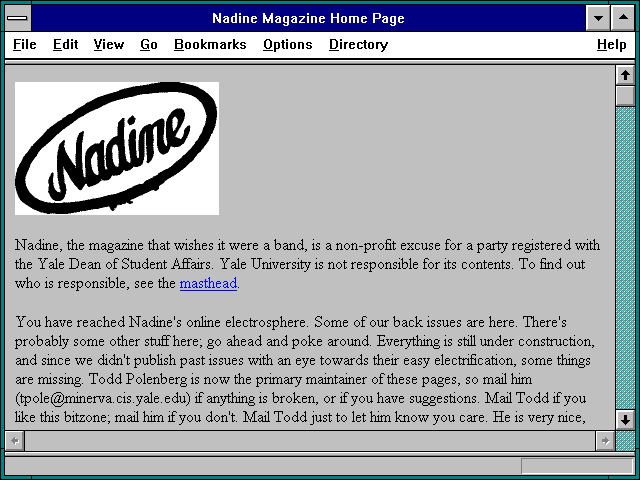Click the words Yale Dean of Student Affairs
Image resolution: width=640 pixels, height=480 pixels.
click(124, 264)
